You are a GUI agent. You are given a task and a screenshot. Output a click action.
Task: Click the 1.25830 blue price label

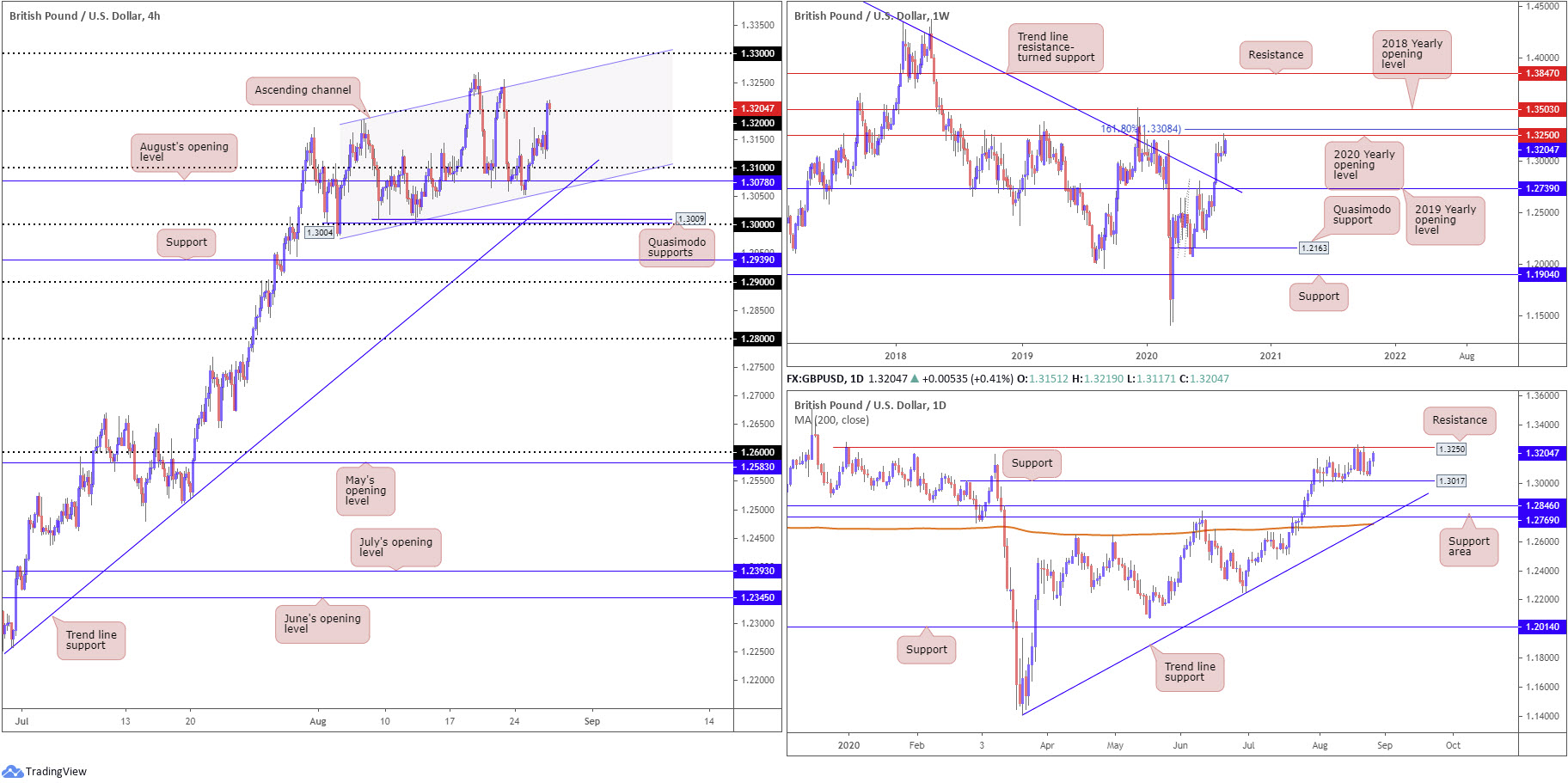click(757, 467)
